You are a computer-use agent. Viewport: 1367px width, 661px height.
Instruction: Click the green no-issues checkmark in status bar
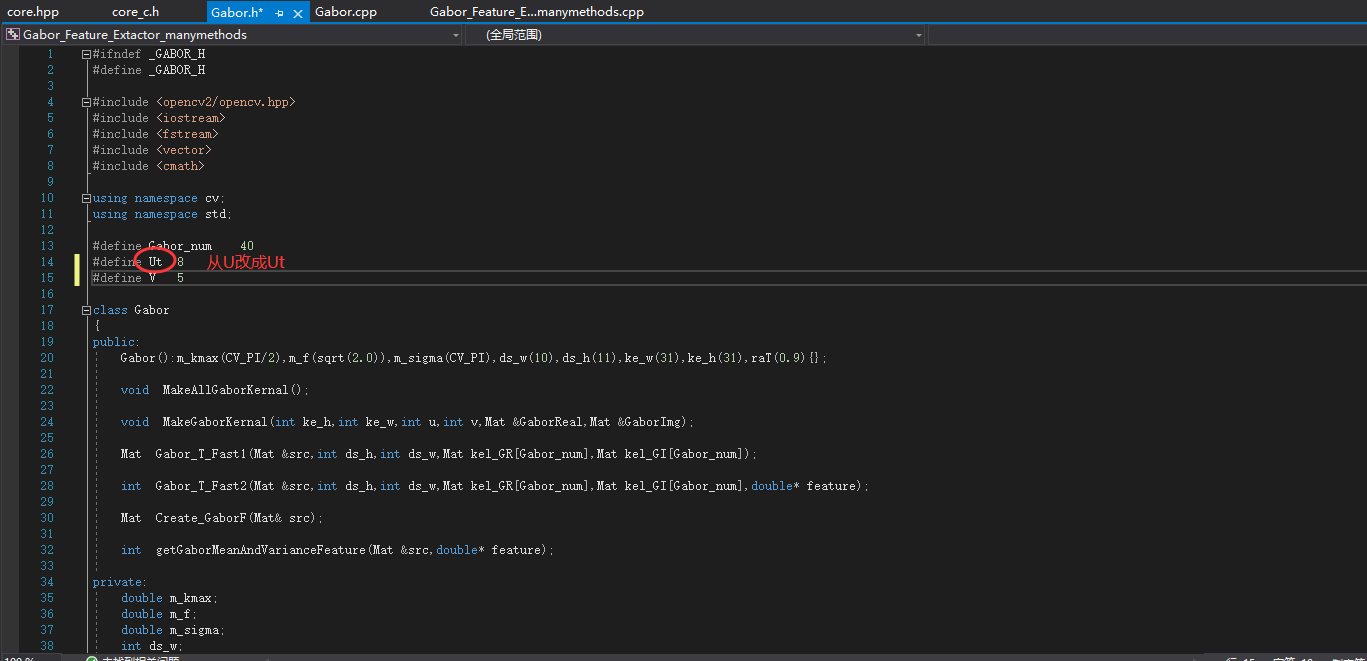pyautogui.click(x=93, y=658)
